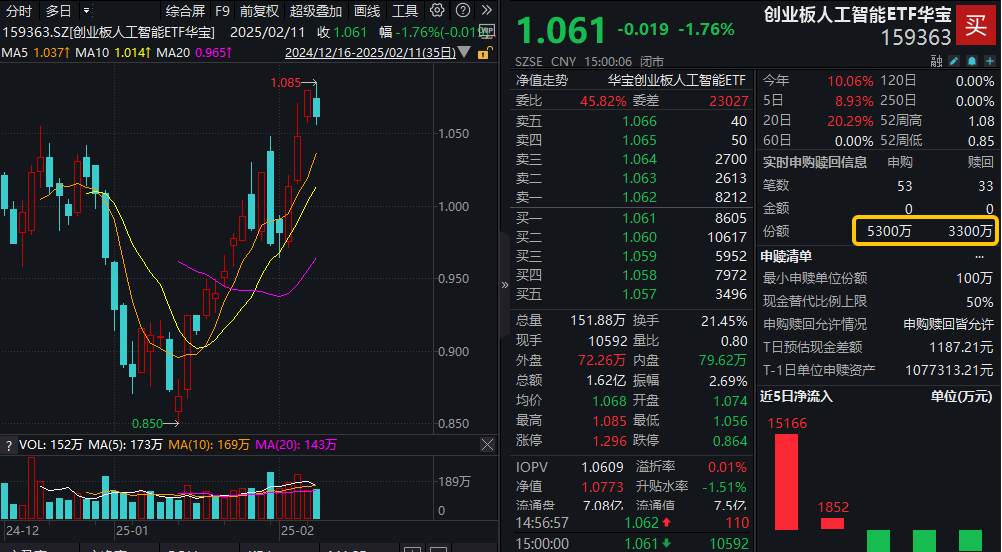Select the 卖一 1.062 ask row
Image resolution: width=1002 pixels, height=552 pixels.
631,197
